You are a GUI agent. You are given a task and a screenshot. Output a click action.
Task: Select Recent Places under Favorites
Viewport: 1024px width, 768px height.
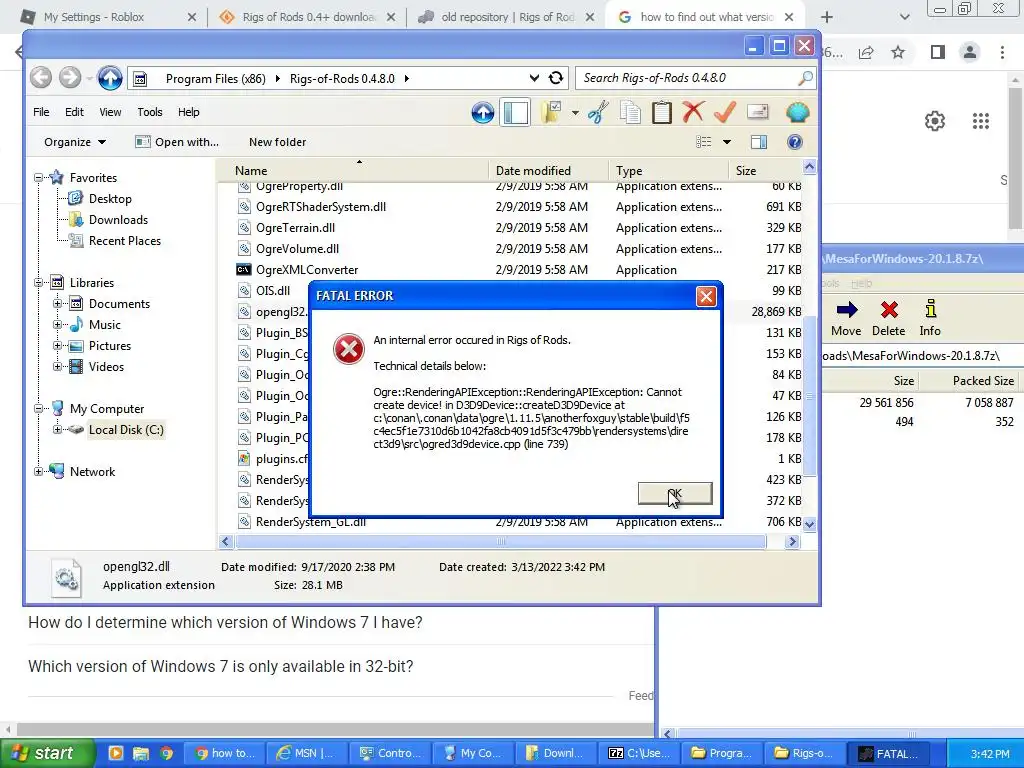(125, 241)
